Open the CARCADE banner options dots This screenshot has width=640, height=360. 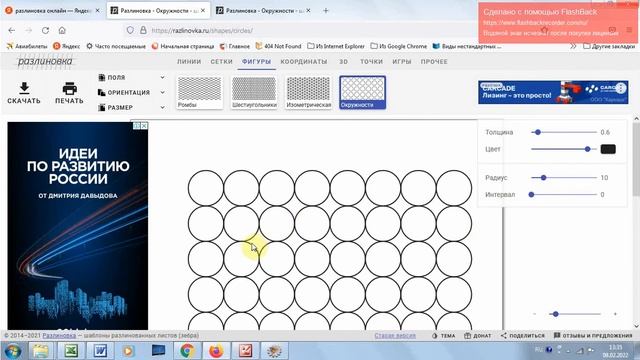click(621, 88)
